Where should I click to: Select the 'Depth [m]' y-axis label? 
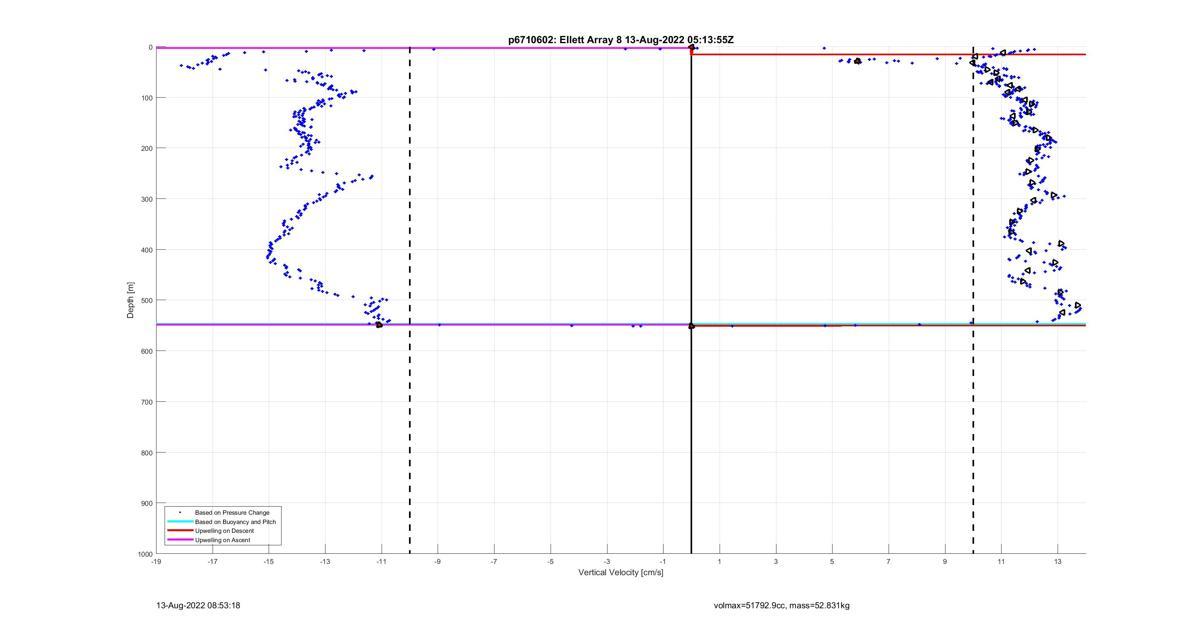(130, 300)
